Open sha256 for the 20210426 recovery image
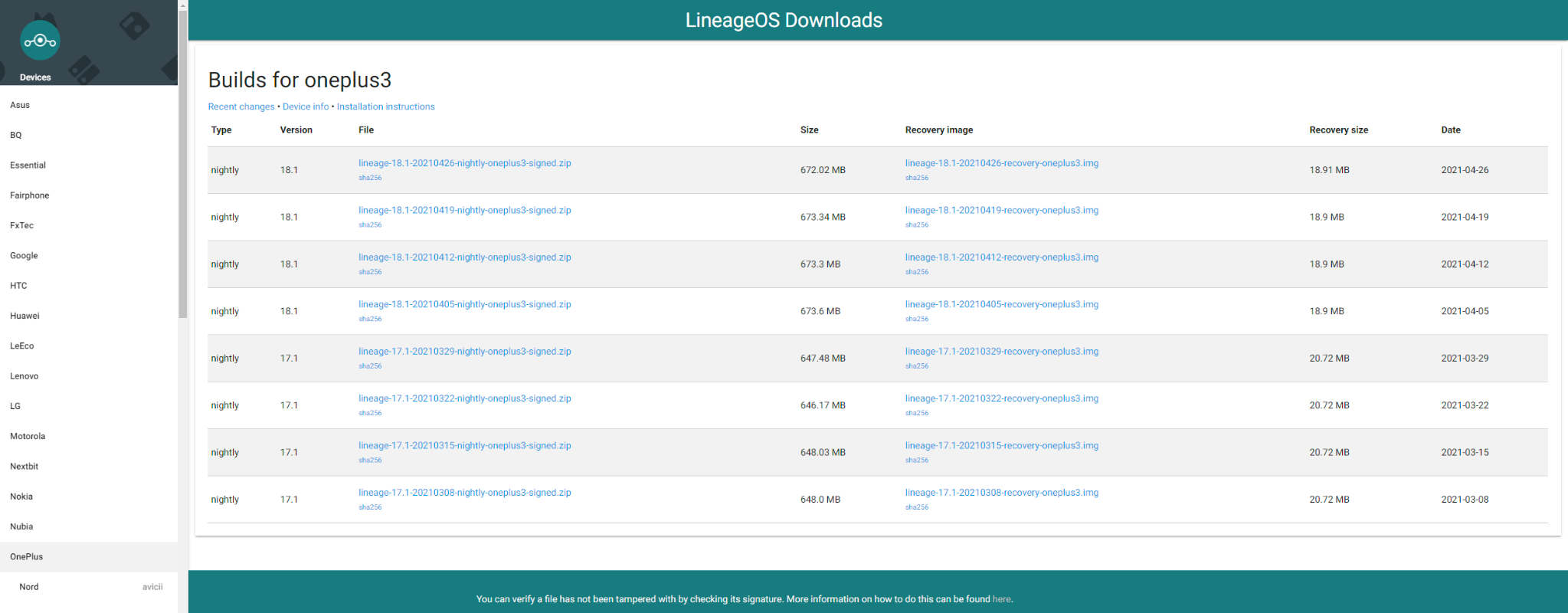Screen dimensions: 1568x613 click(917, 178)
